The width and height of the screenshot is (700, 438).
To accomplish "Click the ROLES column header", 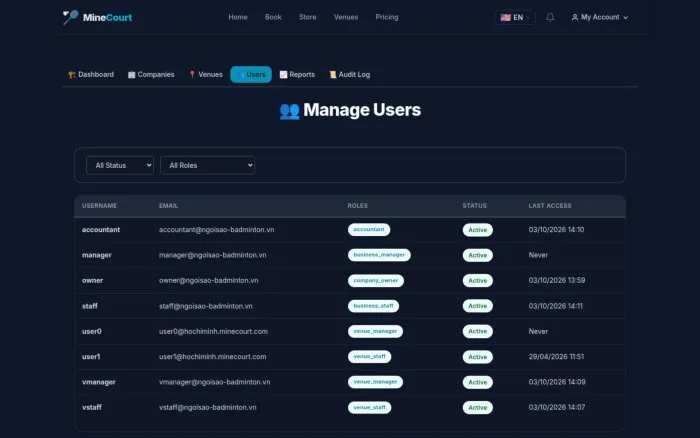I will click(x=358, y=206).
